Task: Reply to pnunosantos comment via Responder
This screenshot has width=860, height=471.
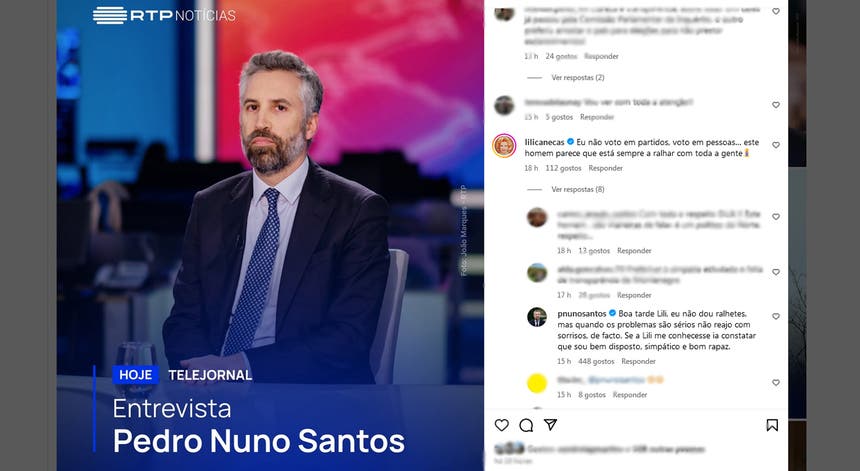Action: point(638,361)
